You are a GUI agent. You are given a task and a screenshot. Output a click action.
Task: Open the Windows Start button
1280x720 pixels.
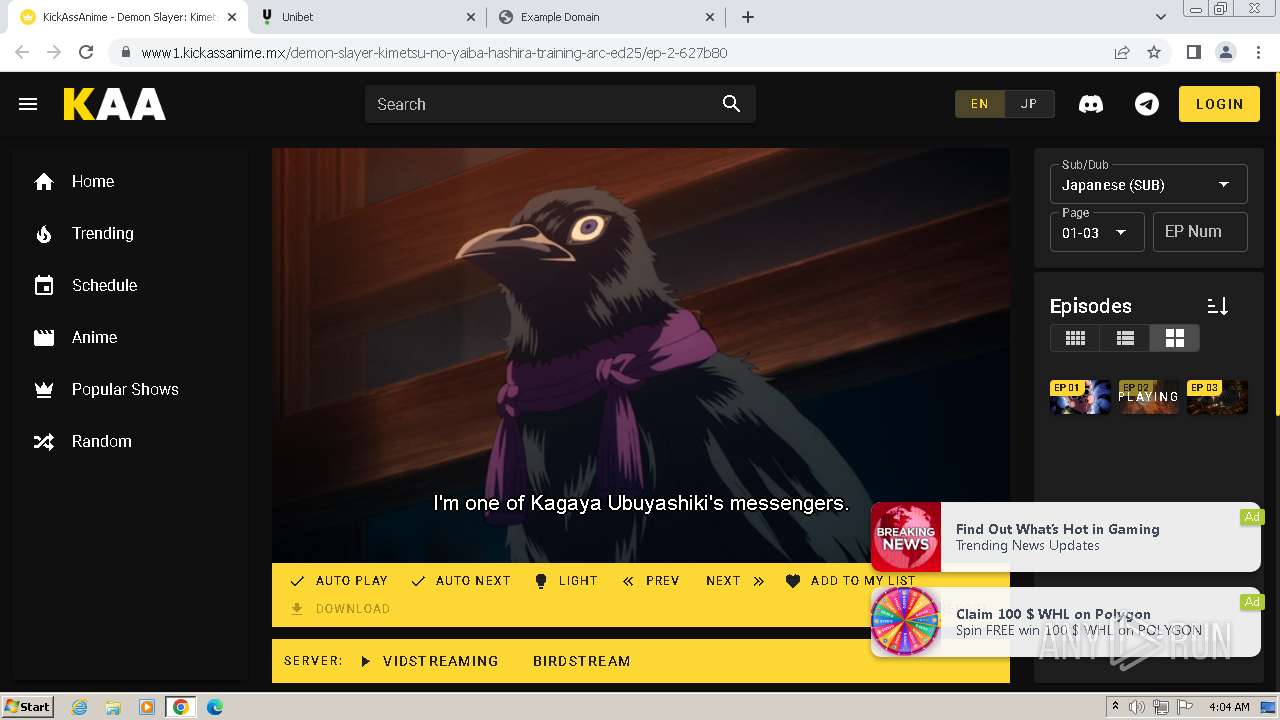pos(28,707)
